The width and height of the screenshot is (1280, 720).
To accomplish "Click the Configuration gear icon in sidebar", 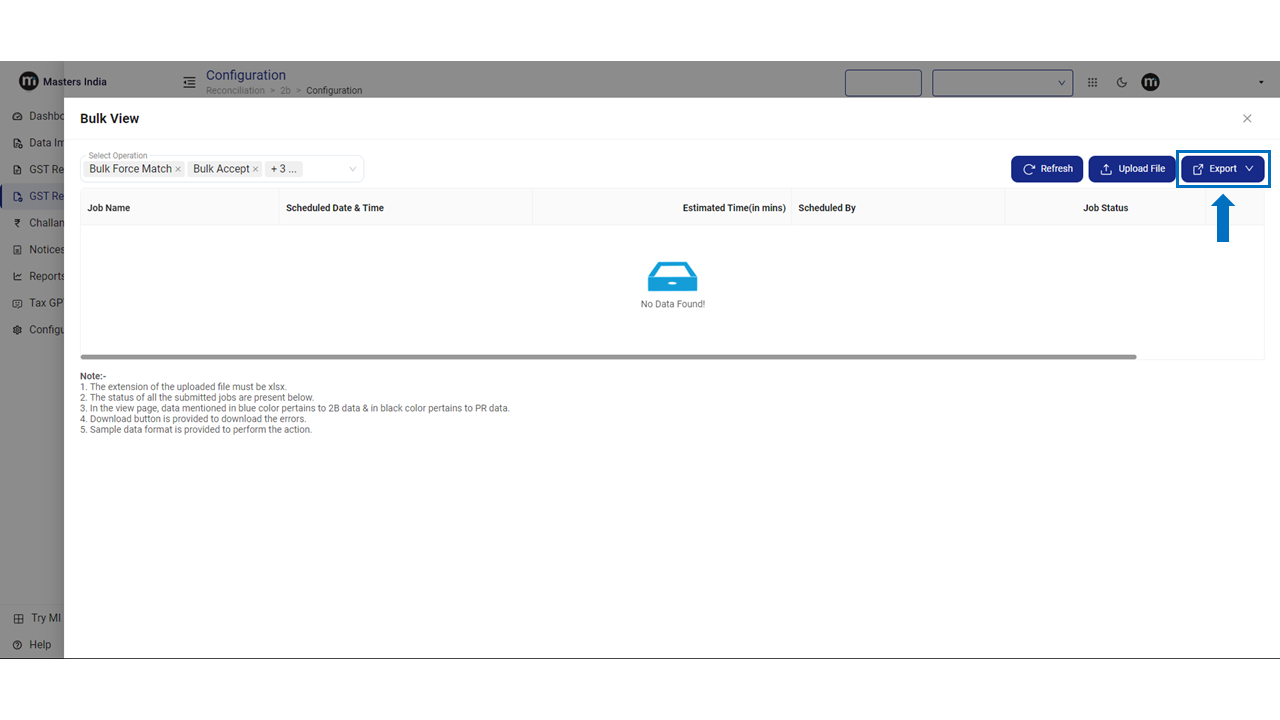I will point(18,330).
